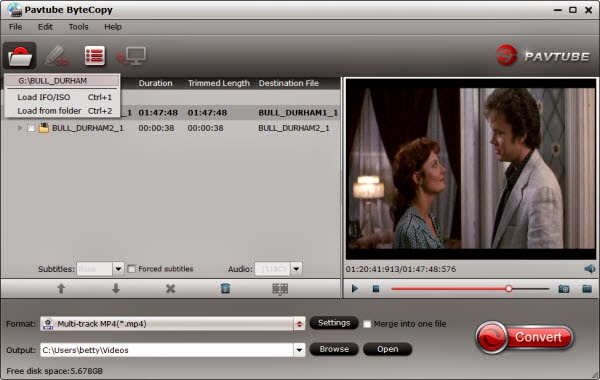Click the Destination File column header

coord(289,83)
